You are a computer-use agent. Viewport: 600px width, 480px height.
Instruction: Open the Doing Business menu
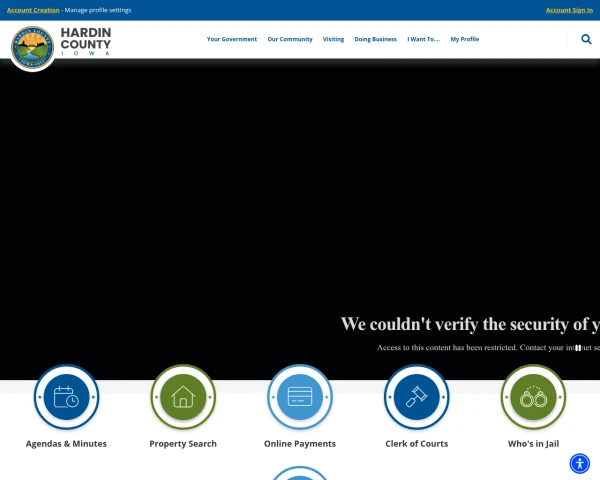point(375,39)
